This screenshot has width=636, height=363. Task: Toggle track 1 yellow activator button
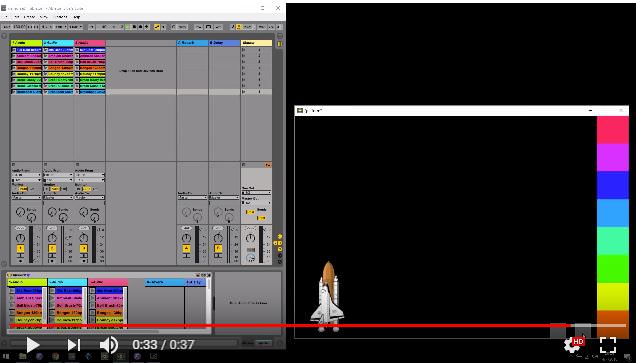[x=20, y=248]
